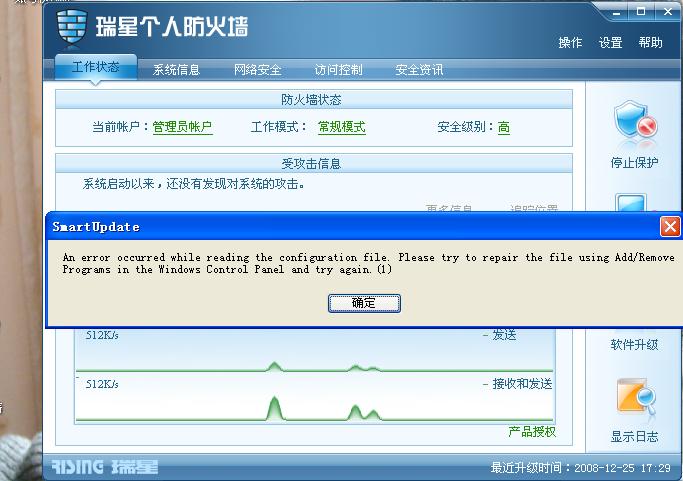The image size is (683, 481).
Task: Click the 管理员帐户 link
Action: tap(182, 127)
